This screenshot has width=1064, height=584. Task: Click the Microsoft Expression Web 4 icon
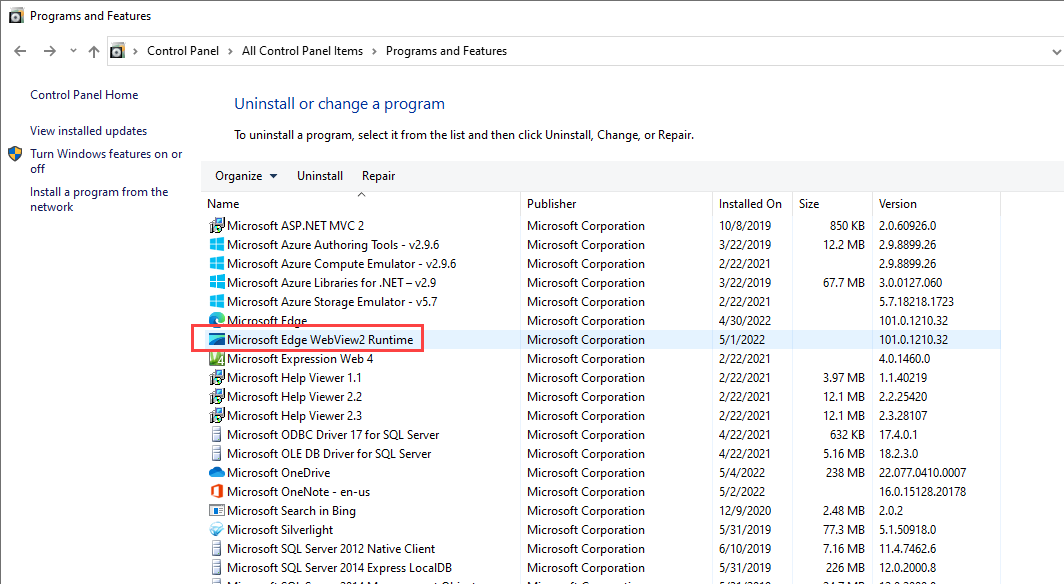[x=216, y=359]
